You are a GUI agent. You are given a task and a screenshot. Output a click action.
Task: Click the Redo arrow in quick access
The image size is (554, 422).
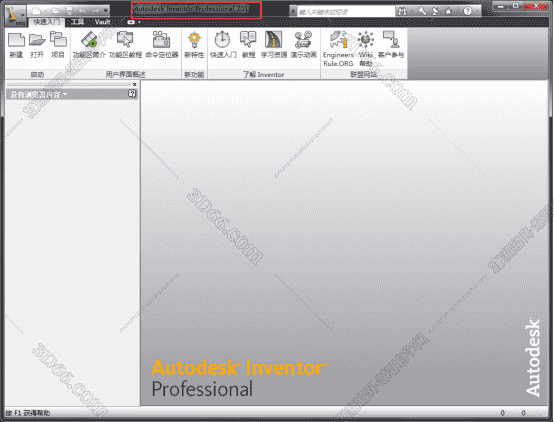[x=96, y=11]
